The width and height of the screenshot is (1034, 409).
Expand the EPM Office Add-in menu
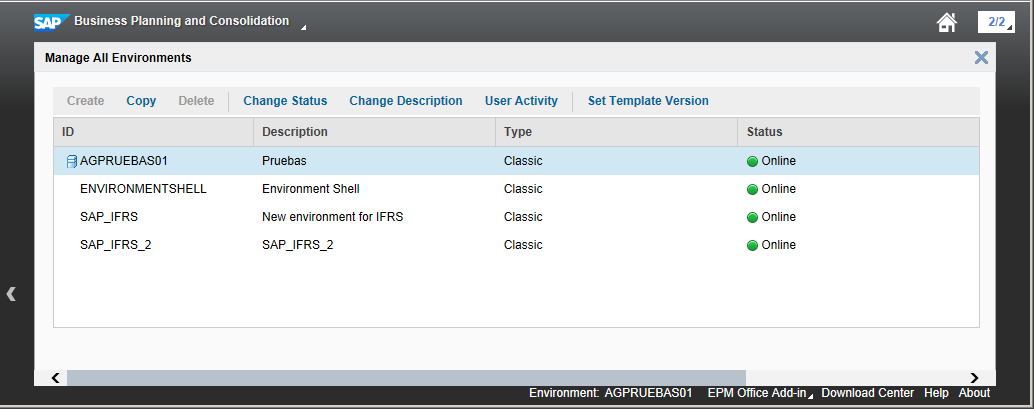760,393
